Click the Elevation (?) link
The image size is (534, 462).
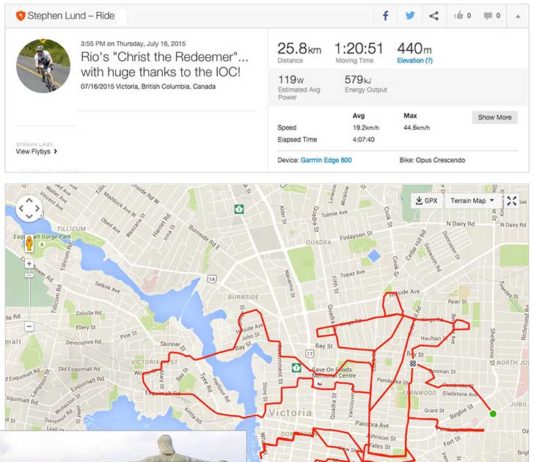click(x=414, y=61)
